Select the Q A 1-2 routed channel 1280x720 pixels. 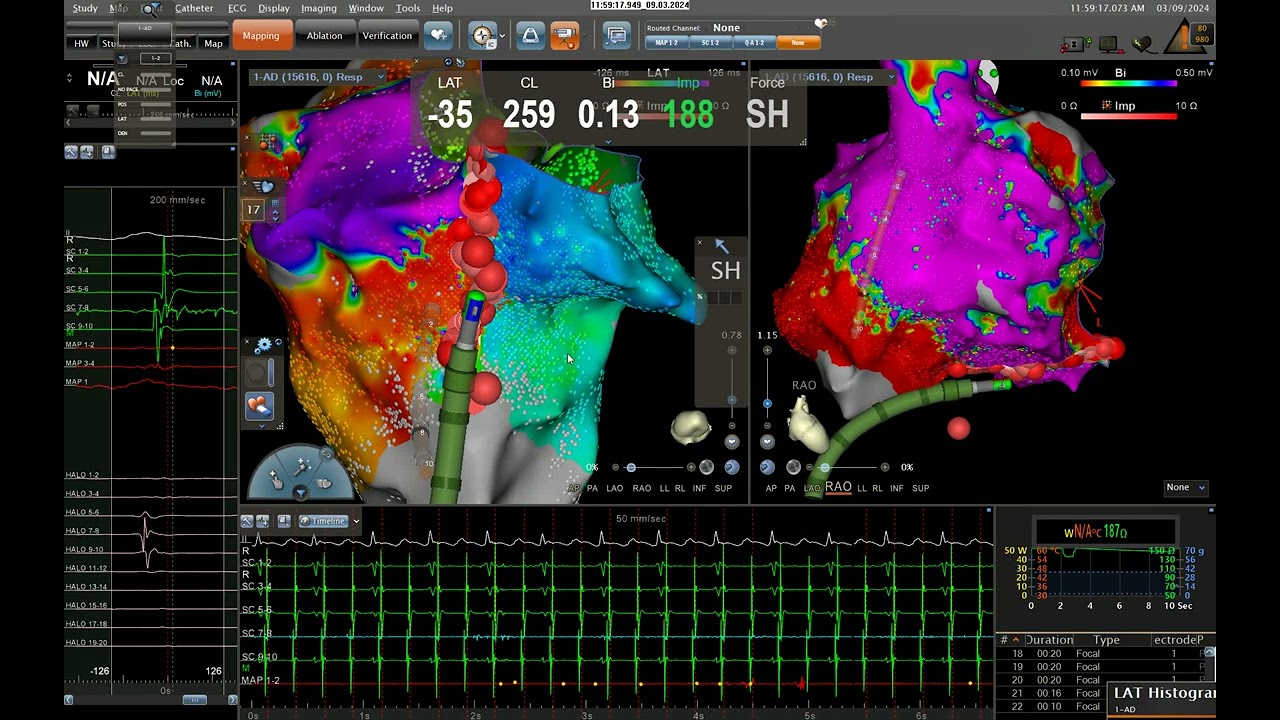coord(754,43)
